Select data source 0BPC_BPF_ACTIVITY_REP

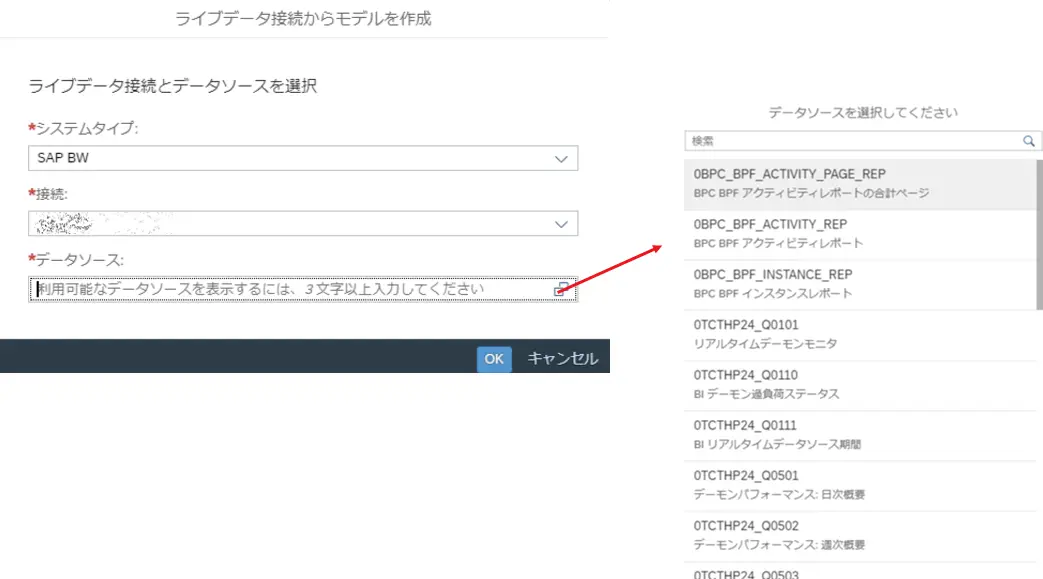(860, 234)
